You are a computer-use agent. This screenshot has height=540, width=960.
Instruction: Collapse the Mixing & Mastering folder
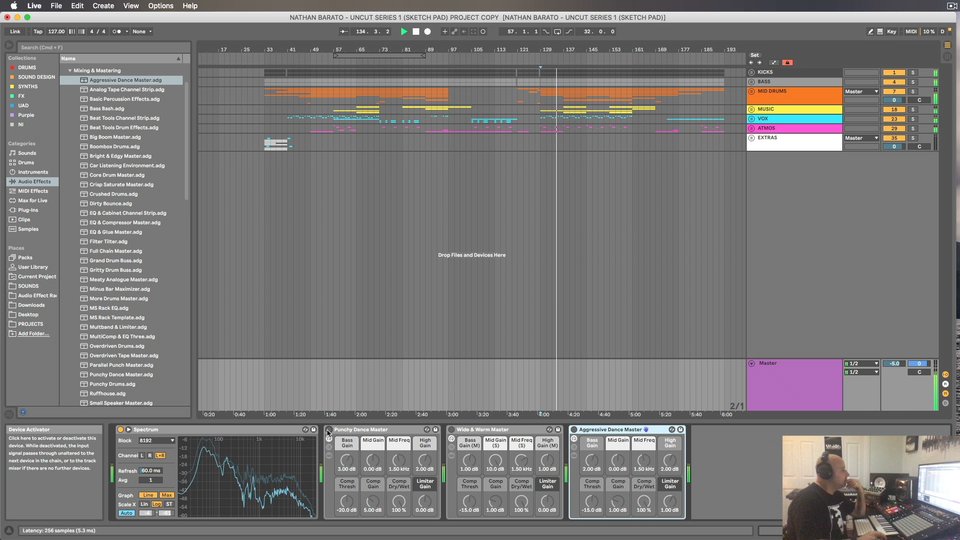coord(70,70)
